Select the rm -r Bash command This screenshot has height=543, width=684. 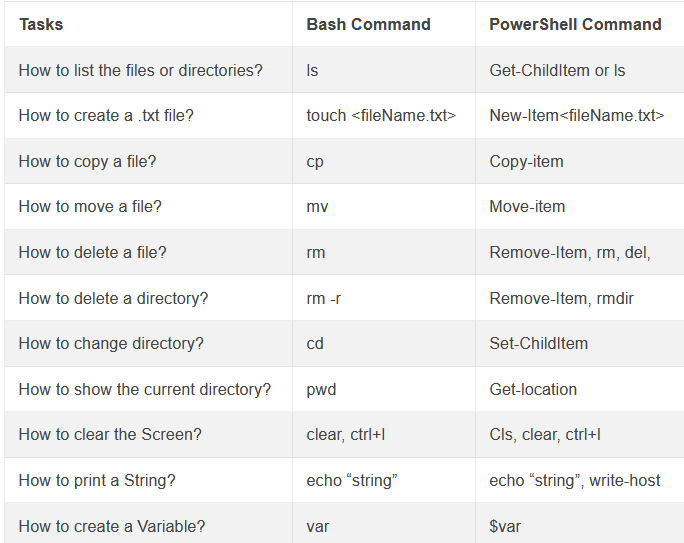pyautogui.click(x=323, y=298)
